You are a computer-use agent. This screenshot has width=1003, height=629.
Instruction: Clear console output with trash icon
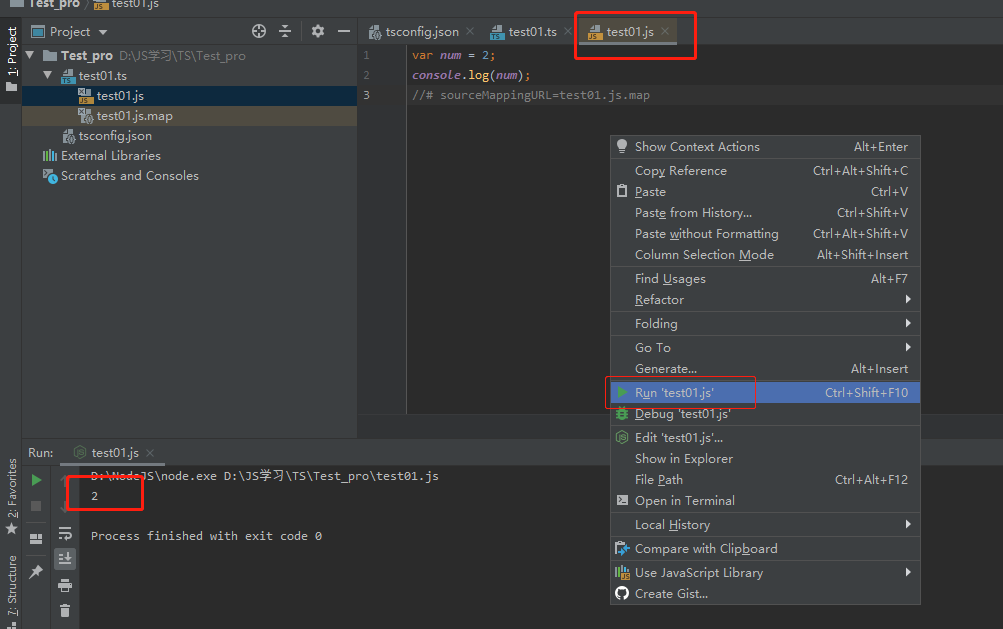(x=65, y=611)
